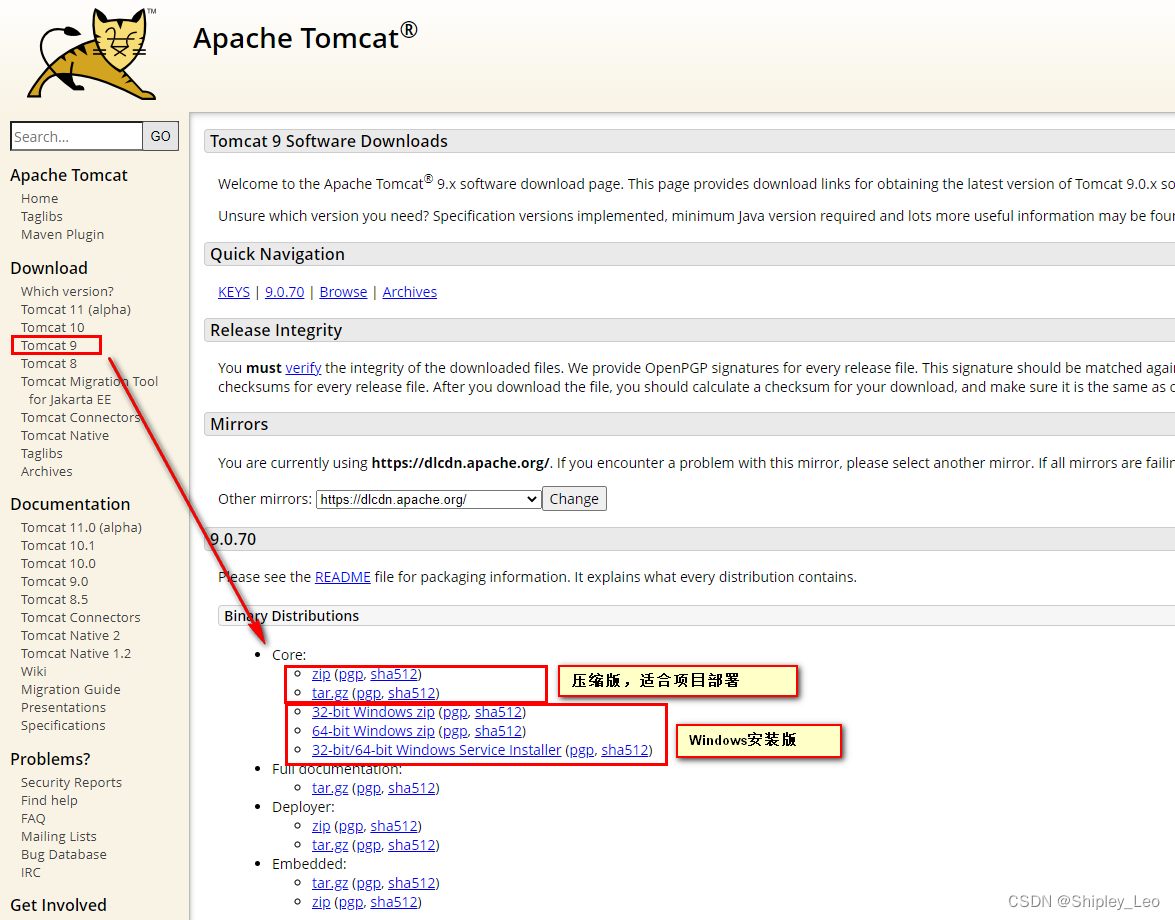Open Which version? in Download section
The height and width of the screenshot is (920, 1175).
tap(67, 291)
